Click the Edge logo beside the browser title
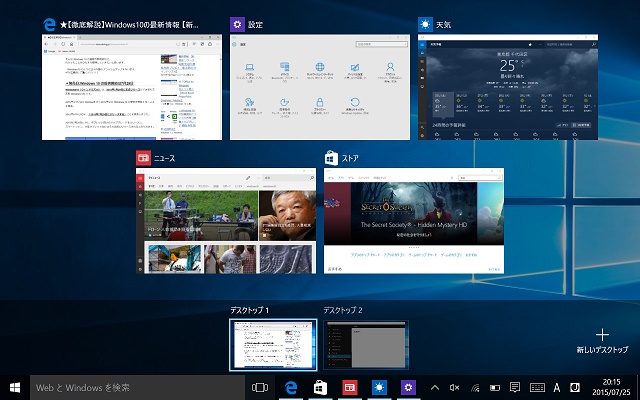The image size is (640, 400). click(49, 24)
